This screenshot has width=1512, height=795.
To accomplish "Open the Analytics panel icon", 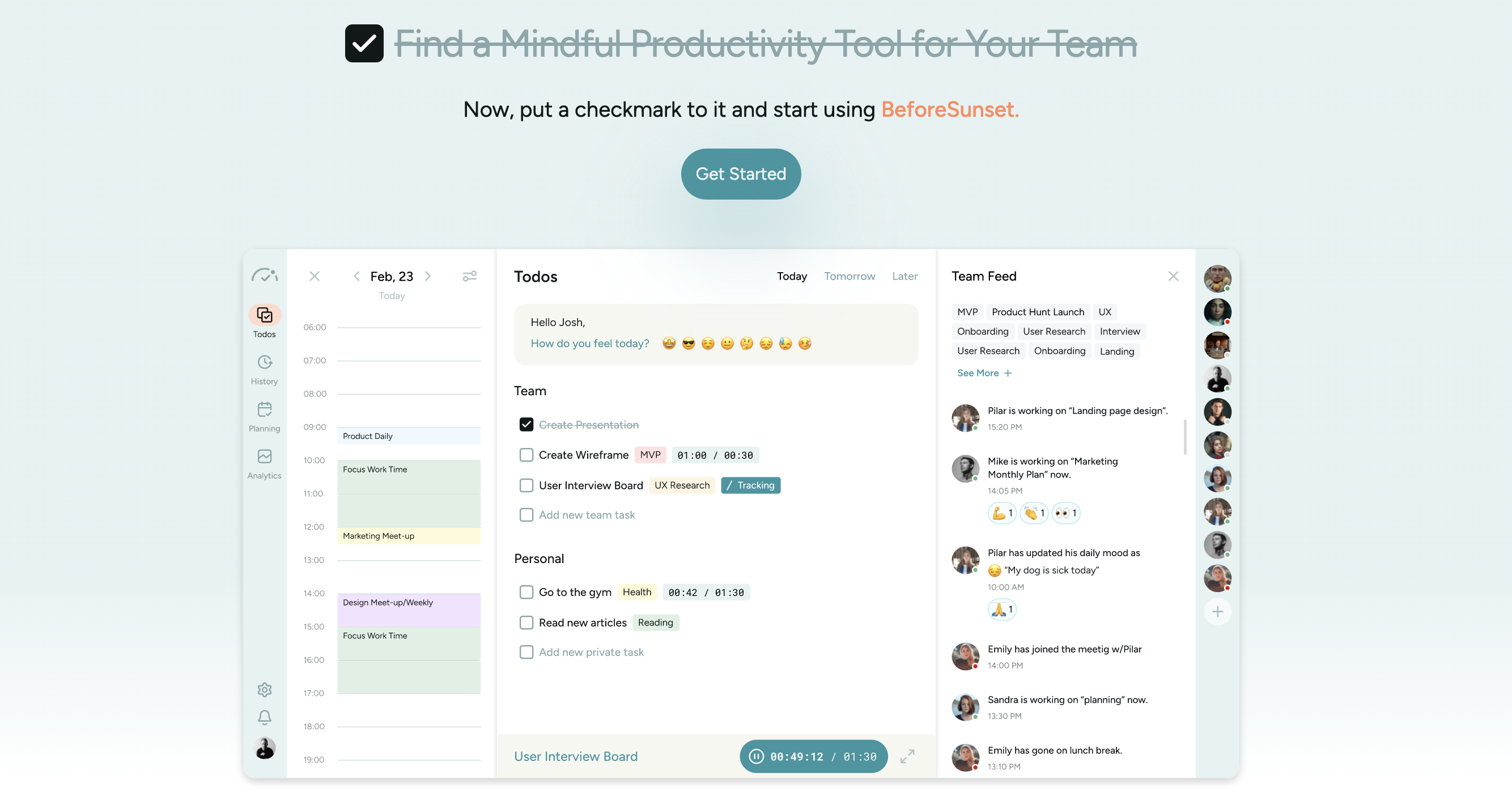I will coord(265,457).
